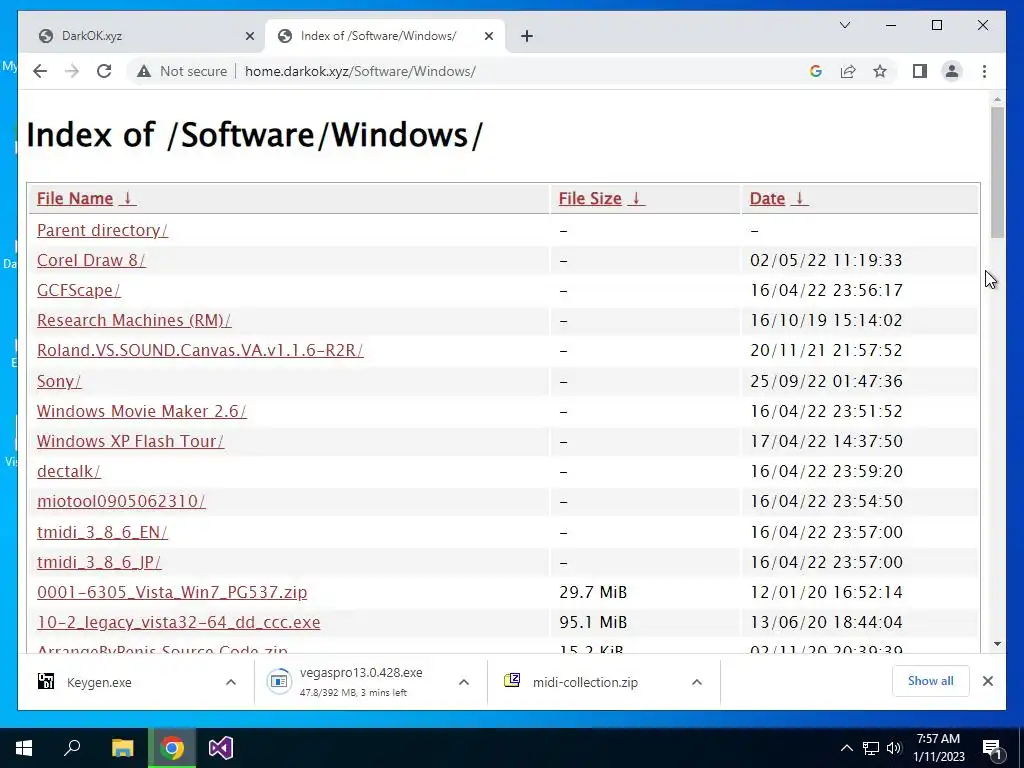
Task: Open Windows Start menu
Action: point(24,748)
